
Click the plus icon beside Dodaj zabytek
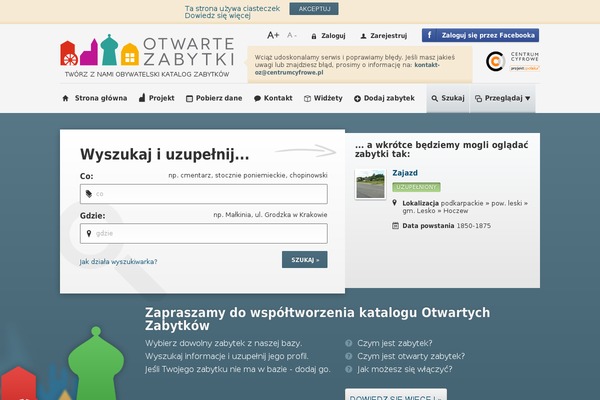[x=357, y=99]
